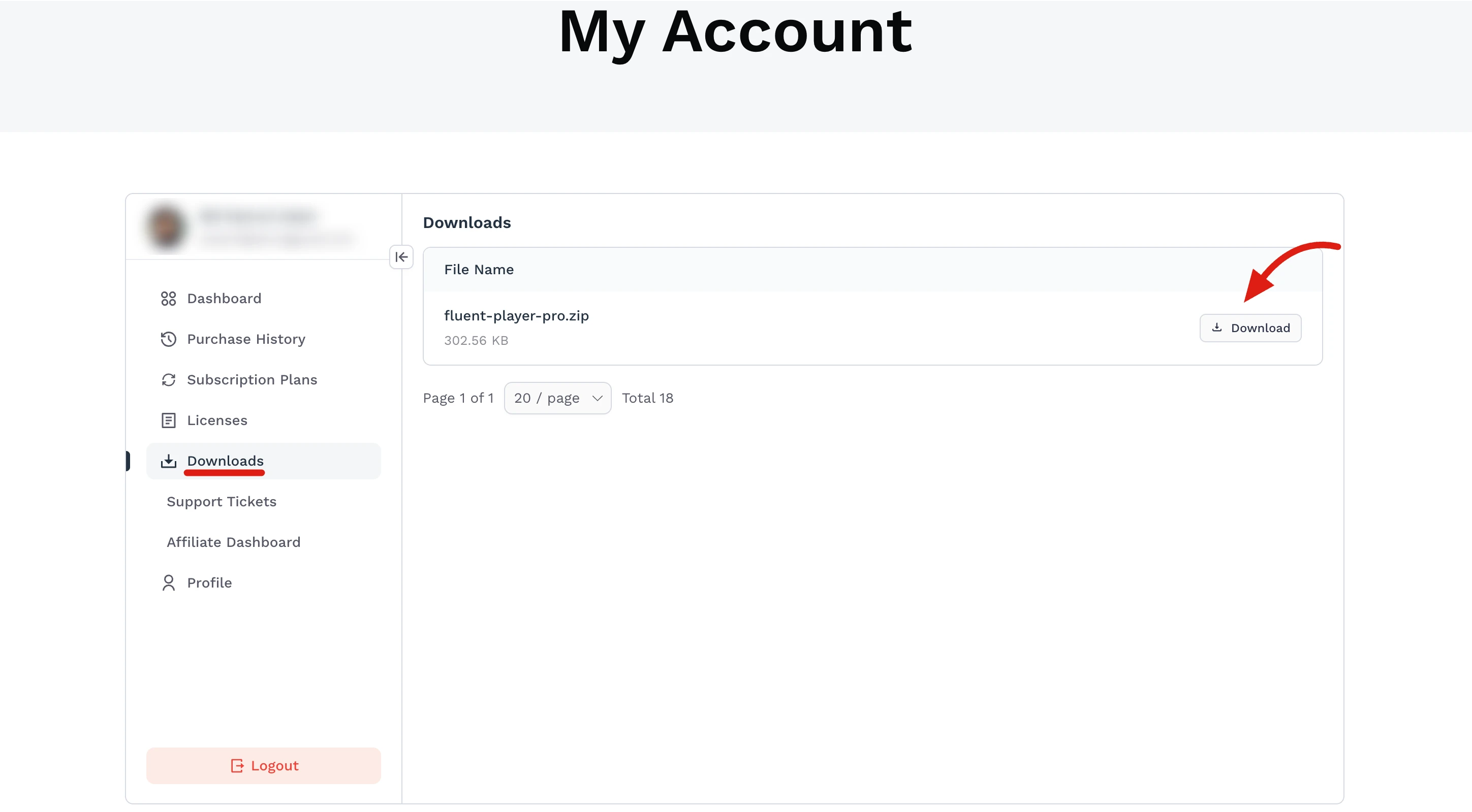The width and height of the screenshot is (1472, 812).
Task: Go to Affiliate Dashboard
Action: [x=263, y=542]
